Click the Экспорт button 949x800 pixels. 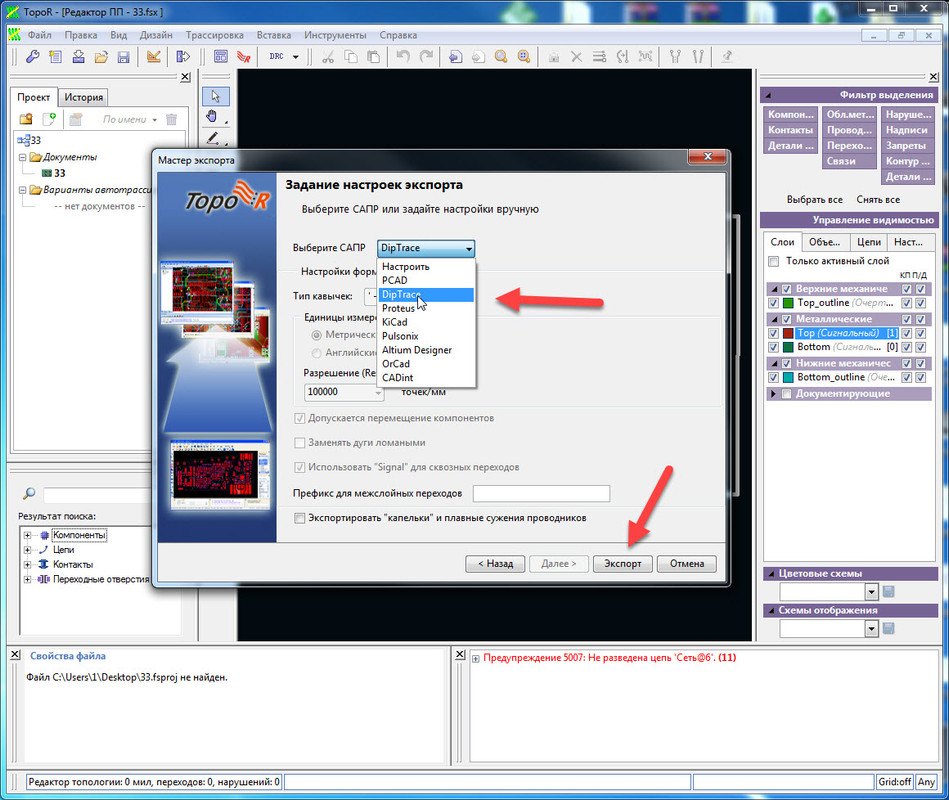click(x=622, y=564)
